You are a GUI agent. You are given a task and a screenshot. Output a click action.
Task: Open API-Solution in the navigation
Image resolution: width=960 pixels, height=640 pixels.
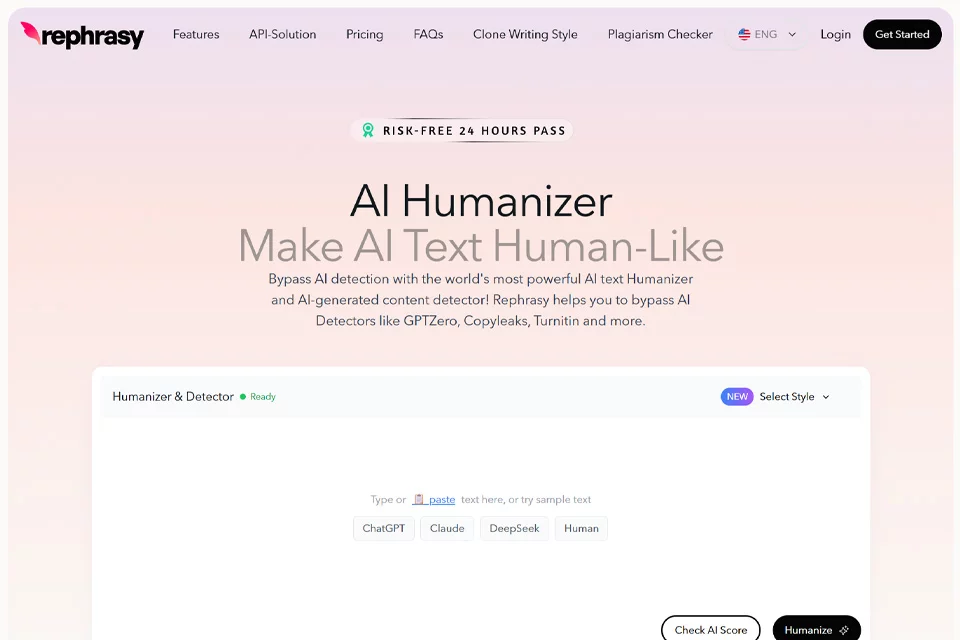282,34
